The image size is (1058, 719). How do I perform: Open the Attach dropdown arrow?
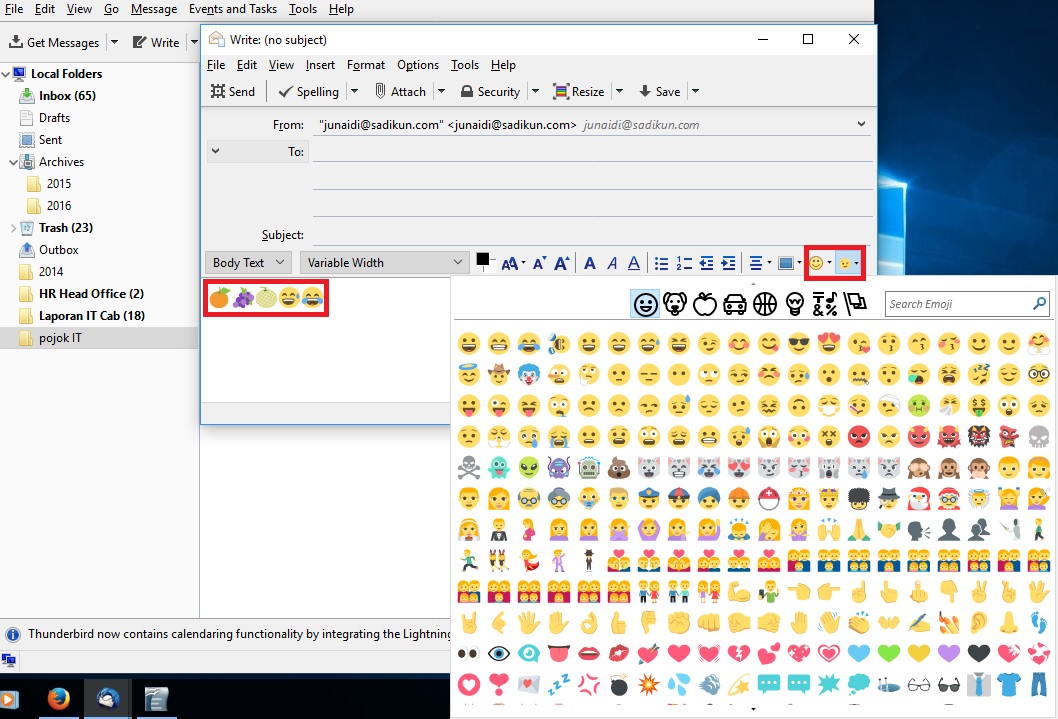(x=441, y=91)
